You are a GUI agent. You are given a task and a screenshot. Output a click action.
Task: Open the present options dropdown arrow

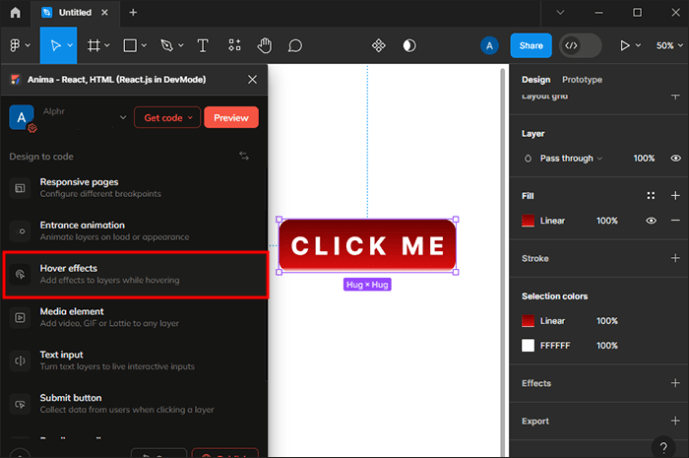point(638,45)
